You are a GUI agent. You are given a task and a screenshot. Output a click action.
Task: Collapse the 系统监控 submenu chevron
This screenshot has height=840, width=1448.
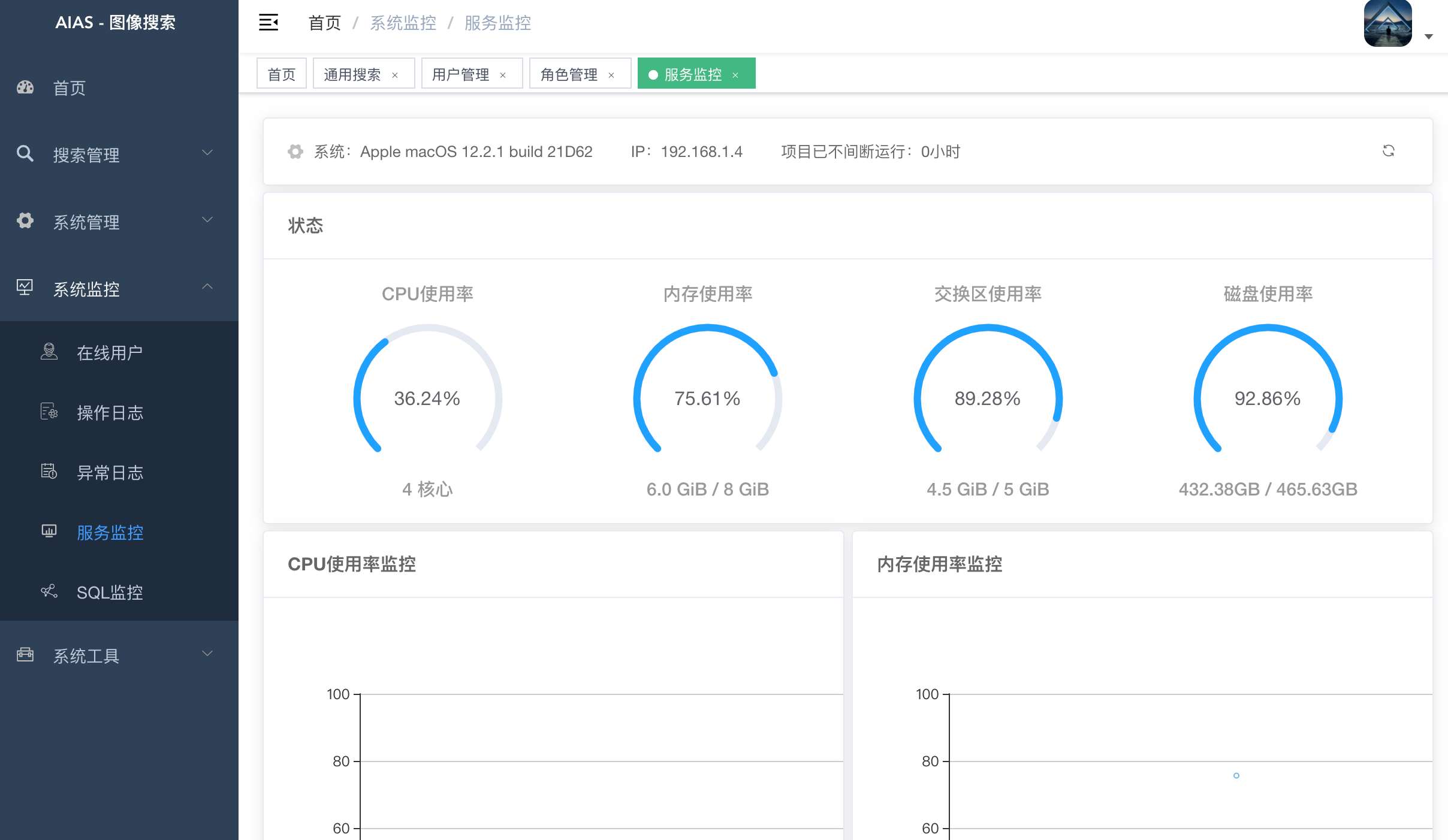(207, 287)
